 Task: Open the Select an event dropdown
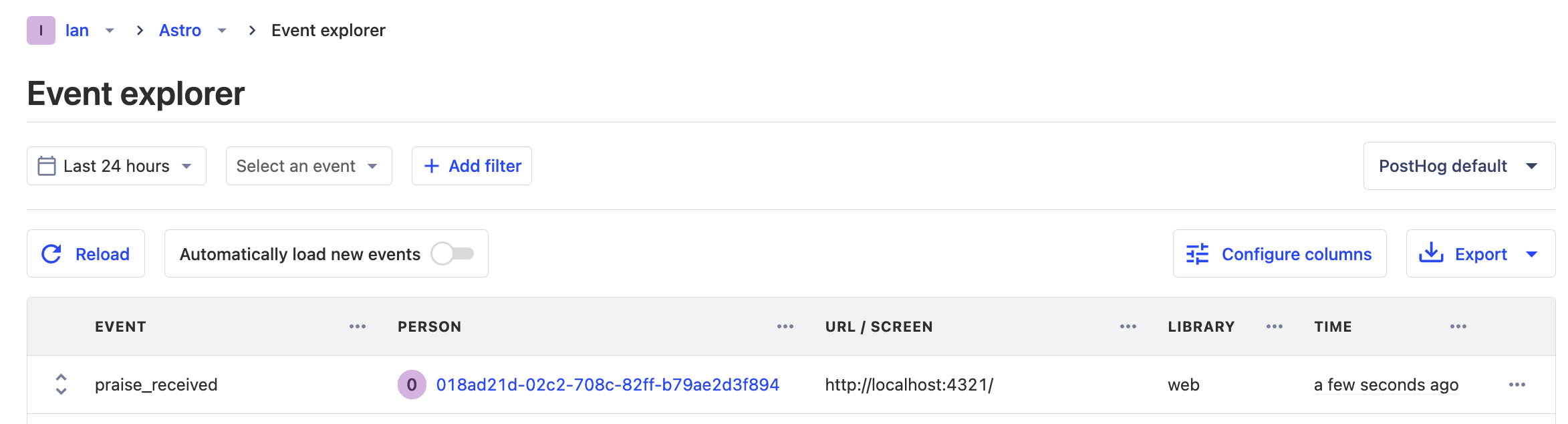pos(308,167)
